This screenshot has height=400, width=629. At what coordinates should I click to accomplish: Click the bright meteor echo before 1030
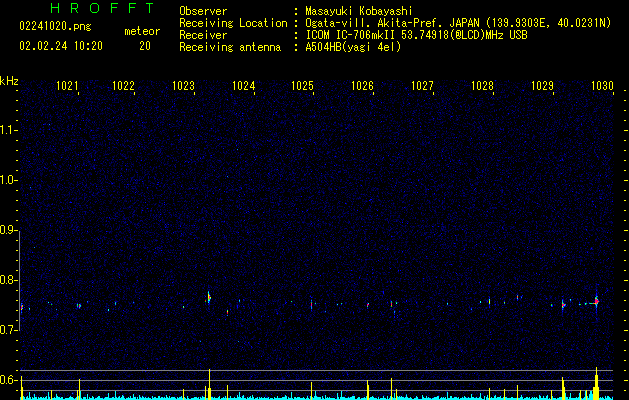[x=597, y=302]
